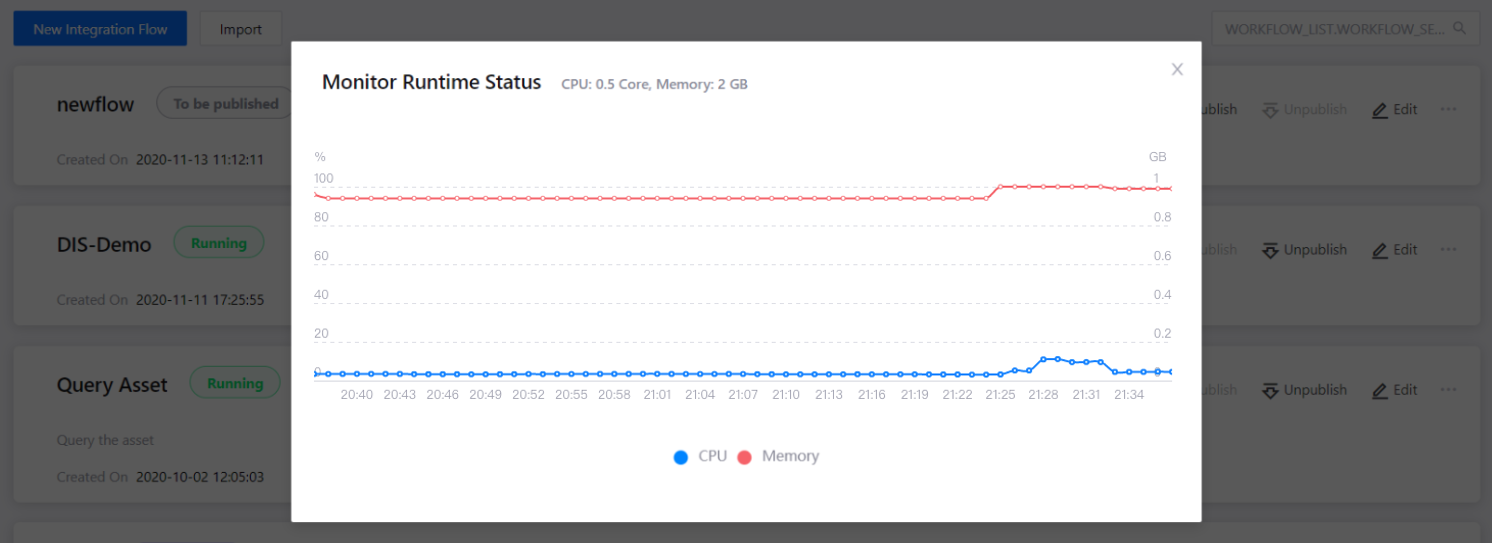Click the Running status badge for DIS-Demo
The image size is (1492, 543).
click(218, 243)
